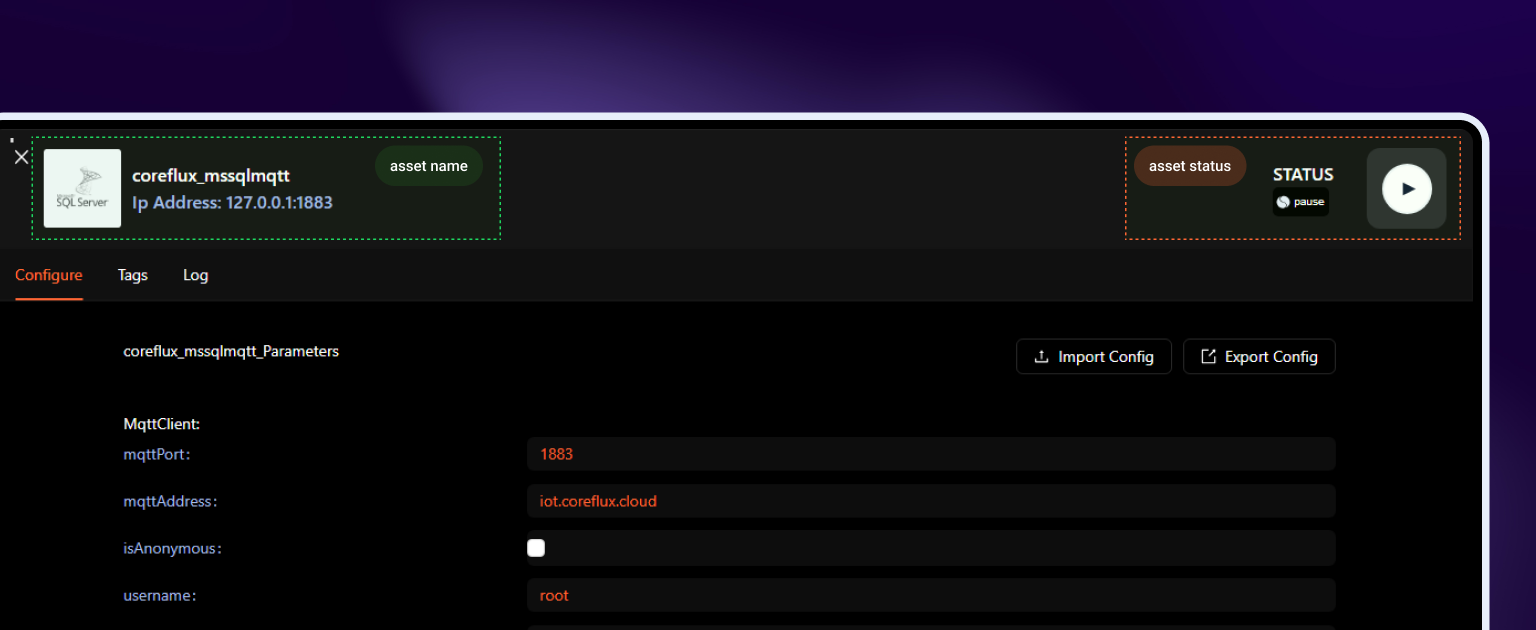Click the play button in asset status

(1406, 189)
